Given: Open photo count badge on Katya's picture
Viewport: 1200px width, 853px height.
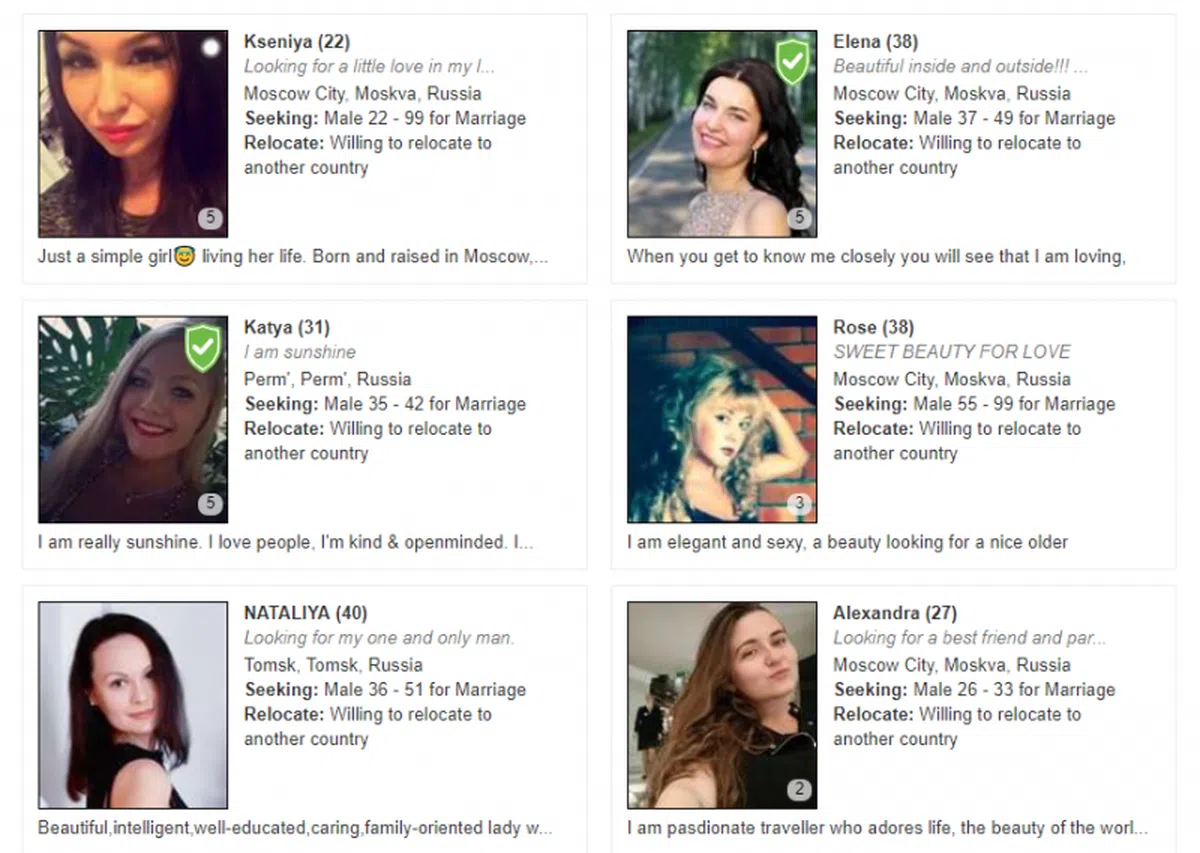Looking at the screenshot, I should click(x=209, y=504).
